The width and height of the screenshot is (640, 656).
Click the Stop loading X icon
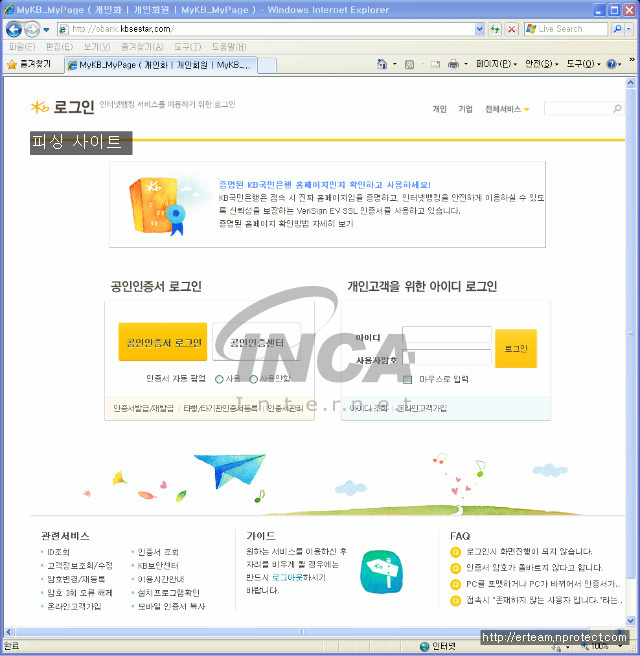pos(512,29)
